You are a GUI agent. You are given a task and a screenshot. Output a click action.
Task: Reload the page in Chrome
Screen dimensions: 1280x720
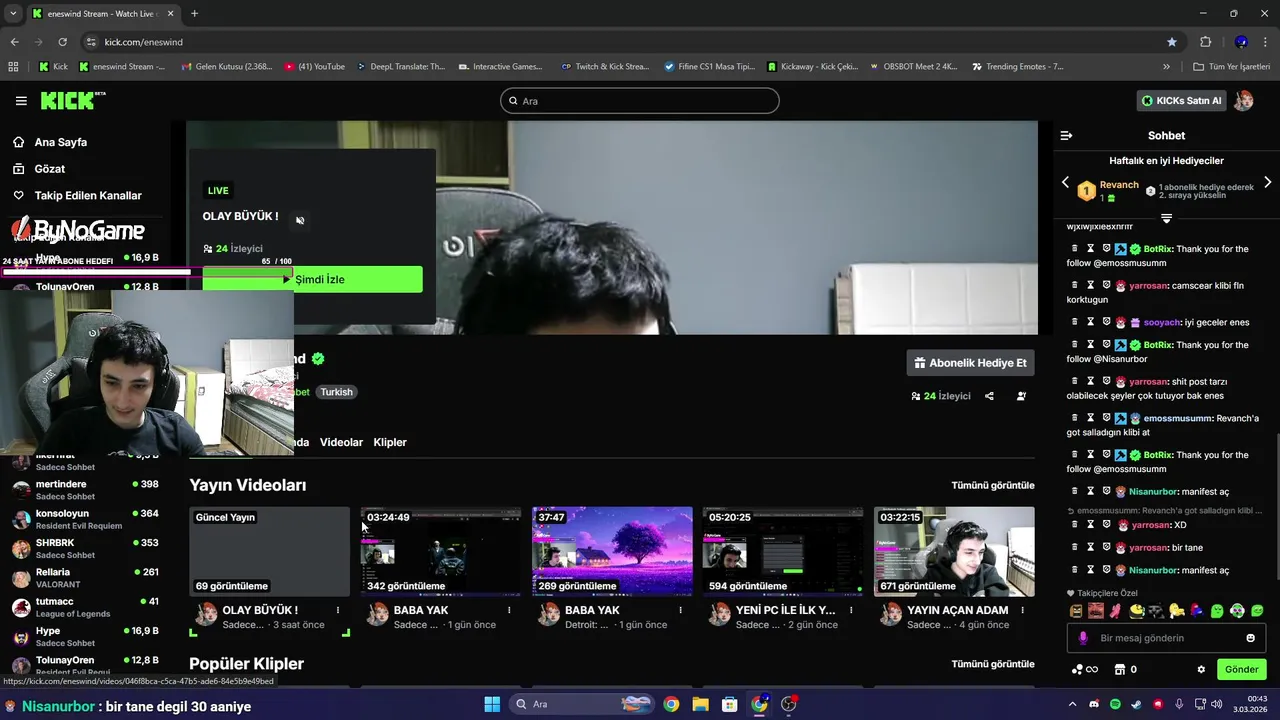coord(62,42)
